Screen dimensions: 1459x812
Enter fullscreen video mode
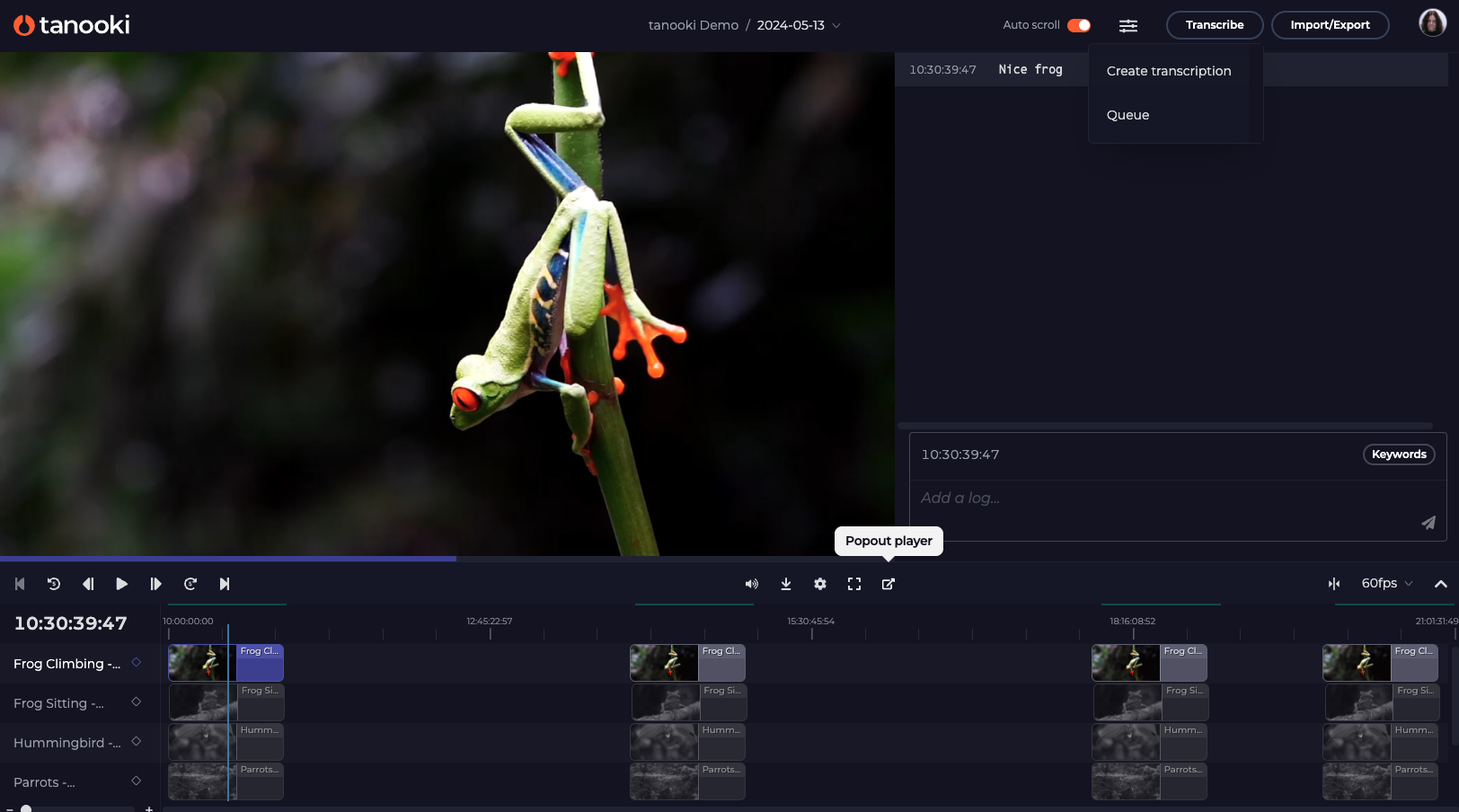853,584
